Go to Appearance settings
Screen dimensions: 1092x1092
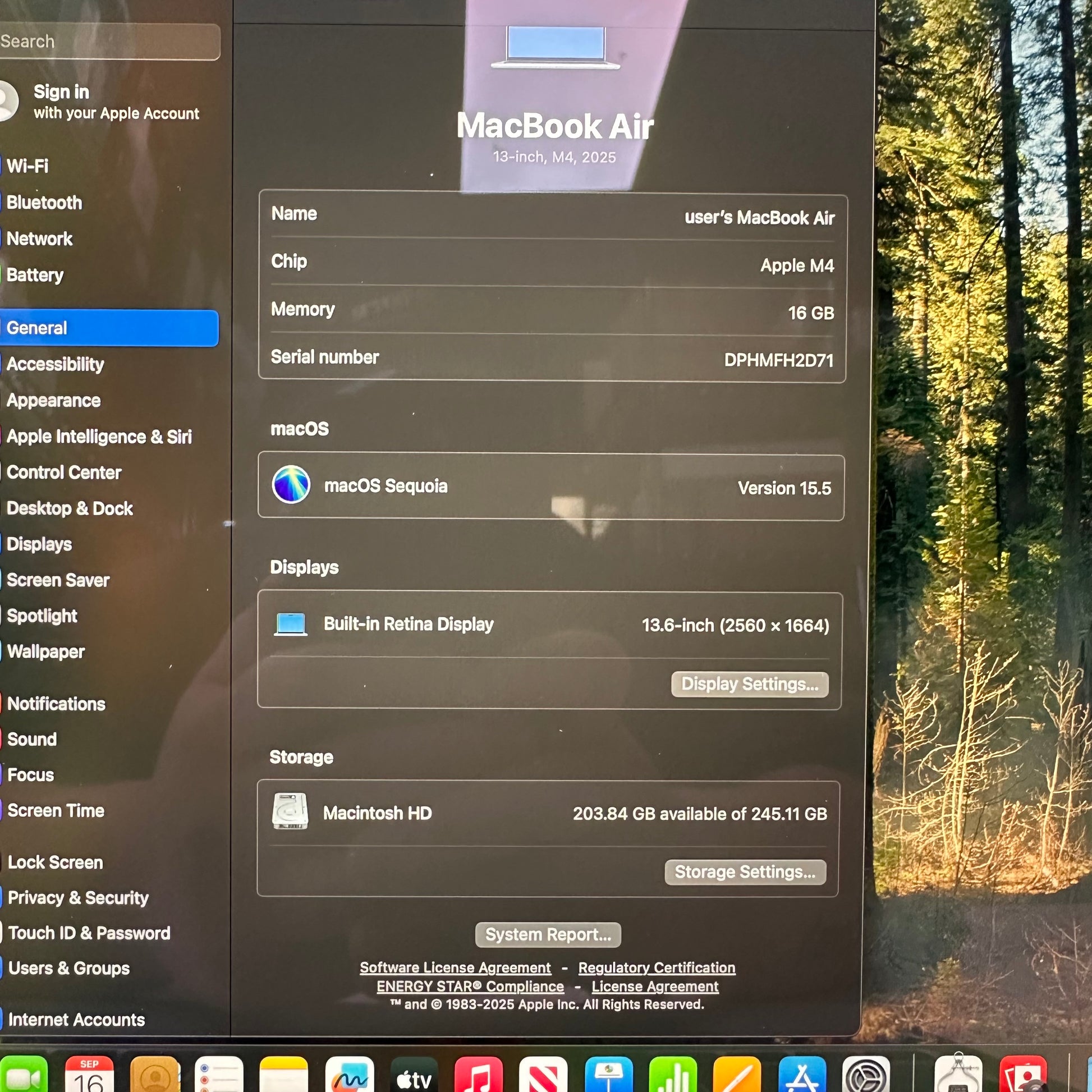click(x=54, y=400)
